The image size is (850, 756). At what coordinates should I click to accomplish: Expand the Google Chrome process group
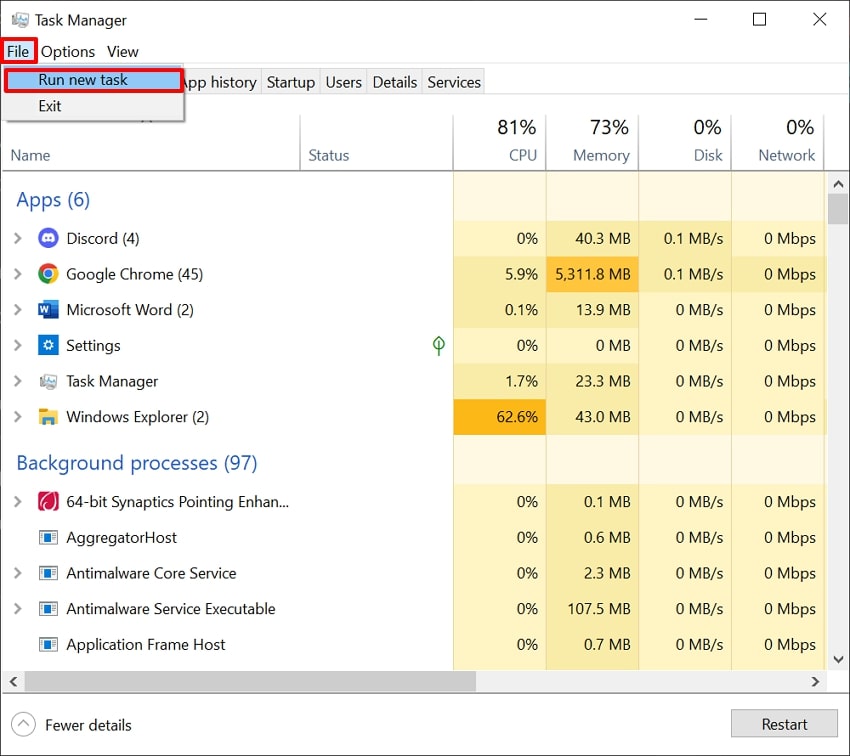[x=17, y=274]
